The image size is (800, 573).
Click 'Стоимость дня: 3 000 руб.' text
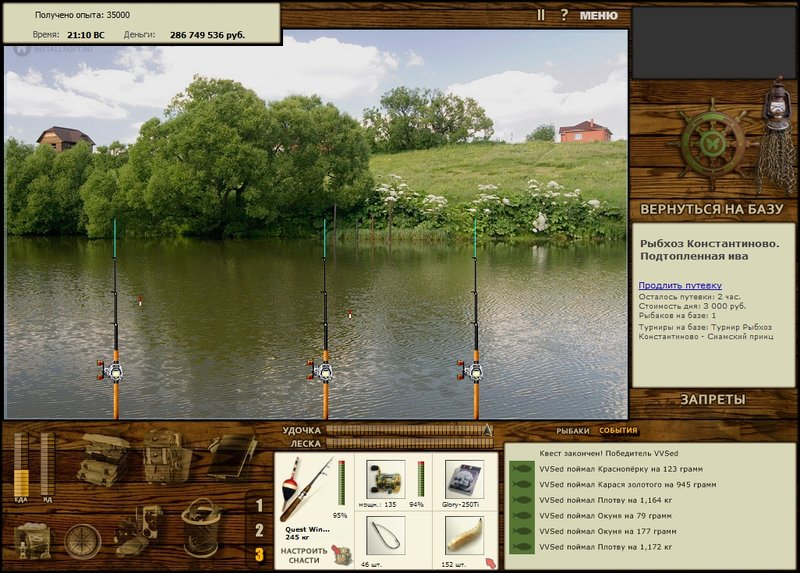pos(692,306)
